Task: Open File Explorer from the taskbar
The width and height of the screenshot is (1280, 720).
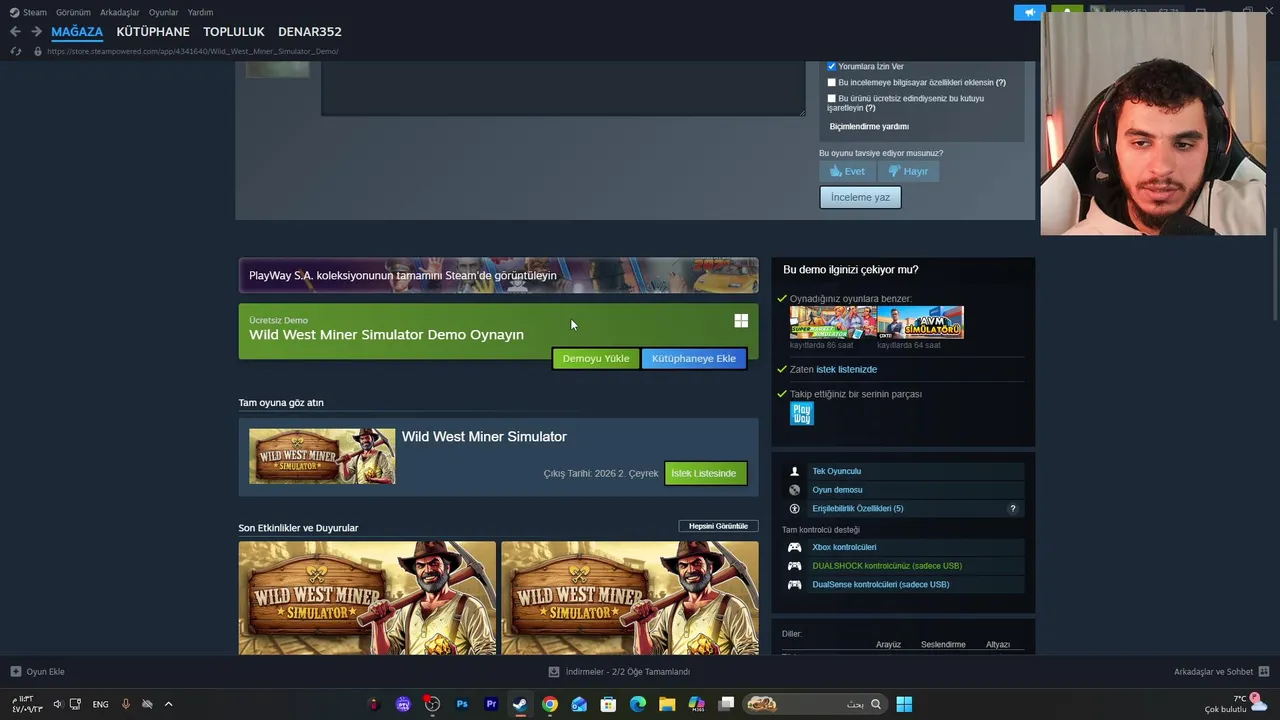Action: coord(667,704)
